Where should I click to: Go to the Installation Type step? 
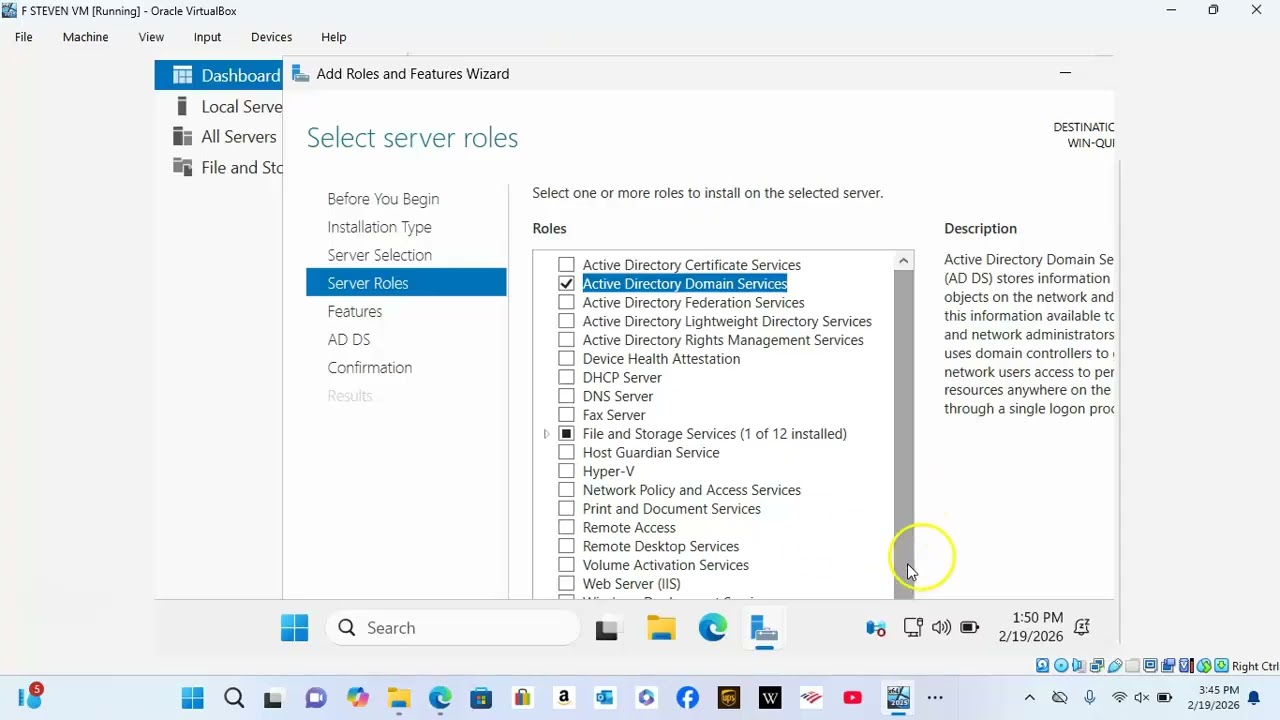(379, 227)
